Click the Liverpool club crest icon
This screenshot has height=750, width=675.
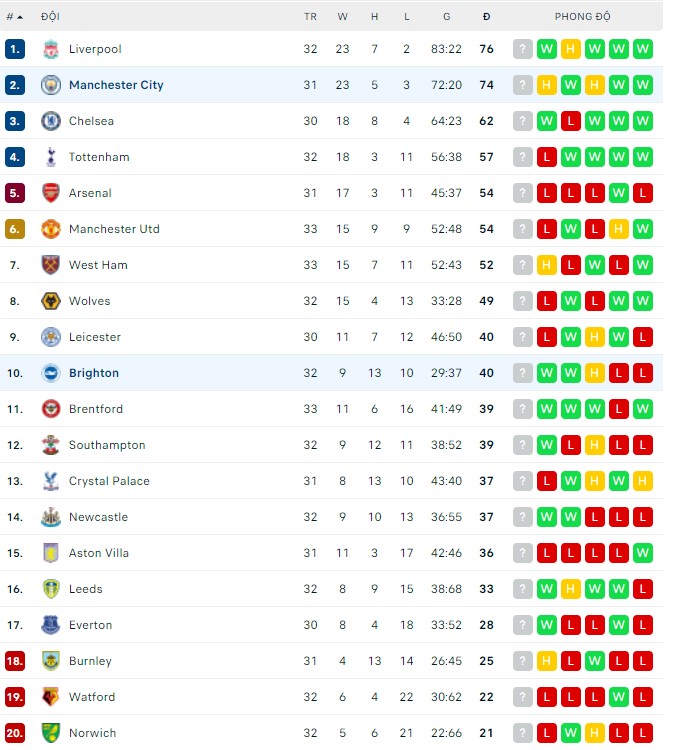coord(50,49)
